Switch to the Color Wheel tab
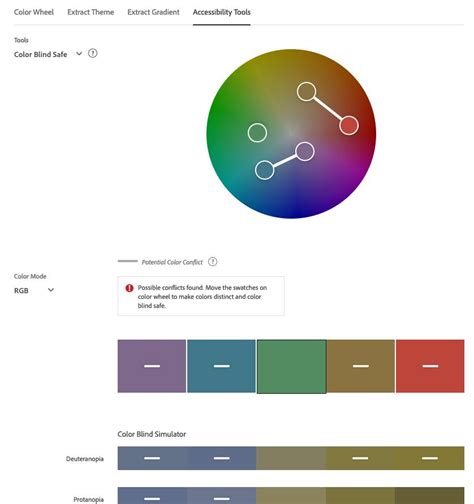The image size is (474, 504). pyautogui.click(x=34, y=12)
